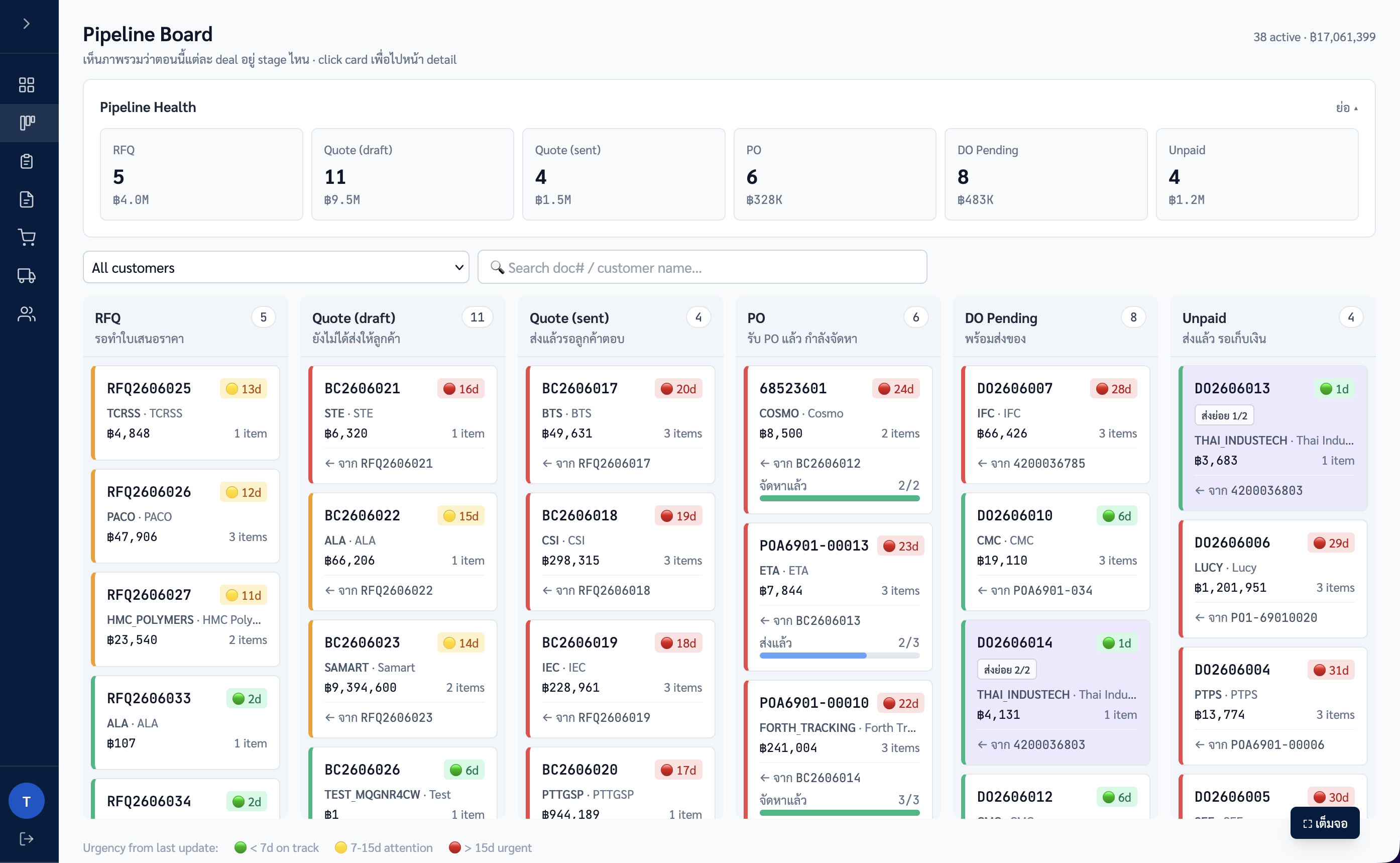Expand the sidebar with chevron arrow
Image resolution: width=1400 pixels, height=863 pixels.
26,24
